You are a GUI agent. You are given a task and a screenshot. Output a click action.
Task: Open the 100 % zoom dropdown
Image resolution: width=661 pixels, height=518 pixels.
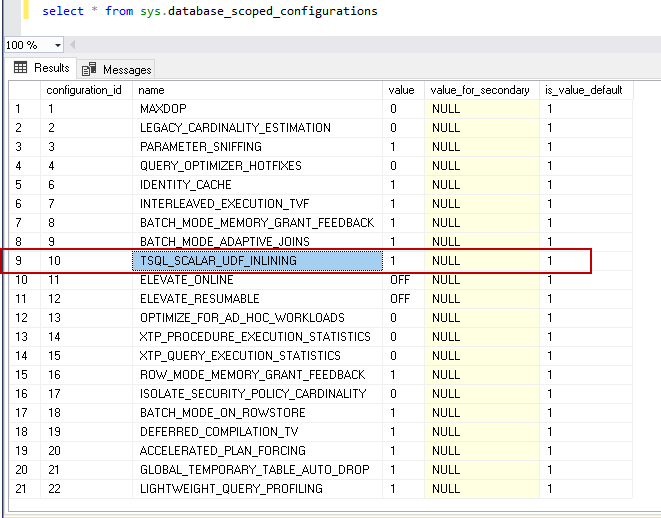click(58, 46)
